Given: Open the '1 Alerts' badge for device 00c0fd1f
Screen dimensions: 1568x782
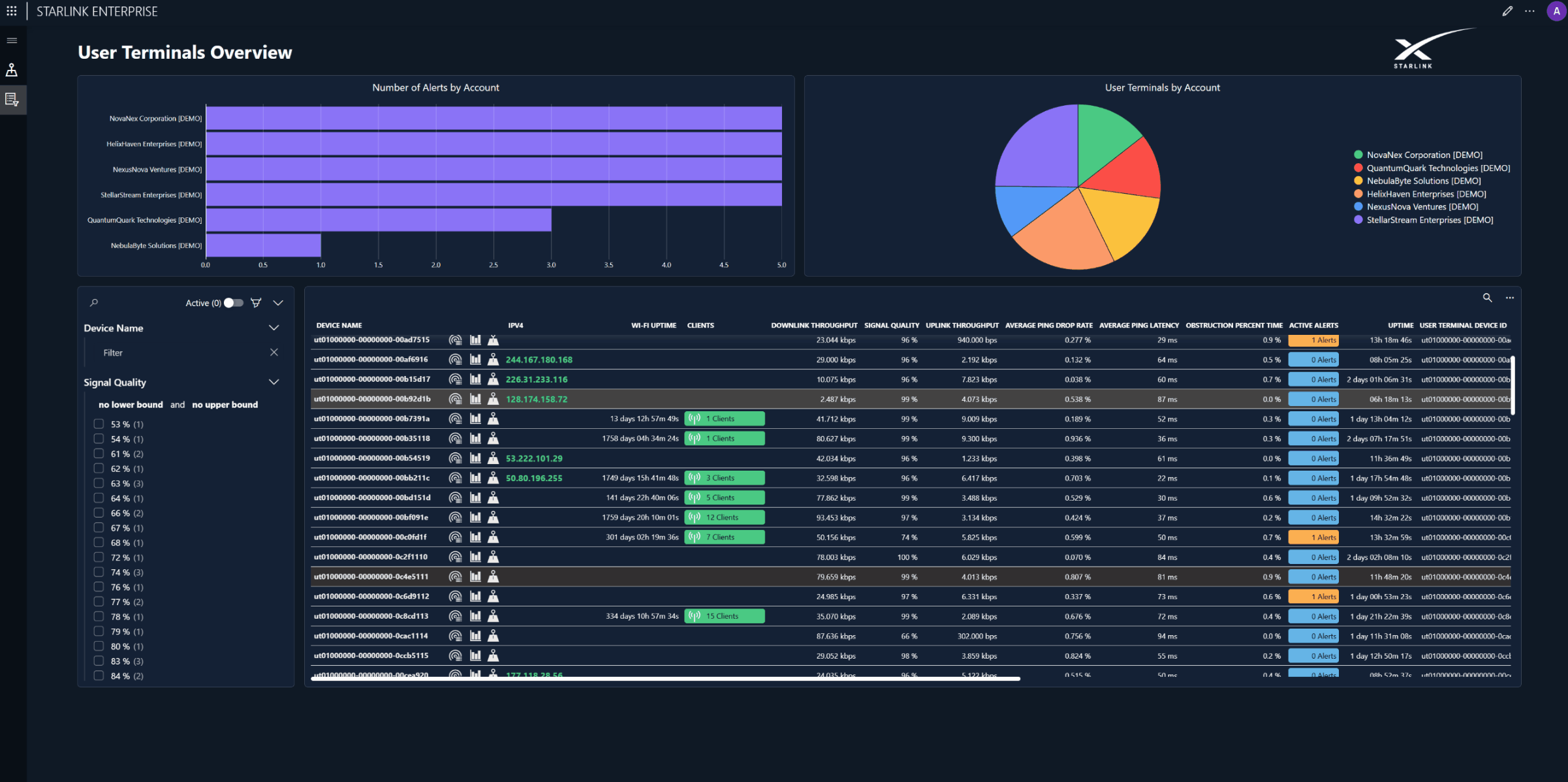Looking at the screenshot, I should pyautogui.click(x=1313, y=537).
